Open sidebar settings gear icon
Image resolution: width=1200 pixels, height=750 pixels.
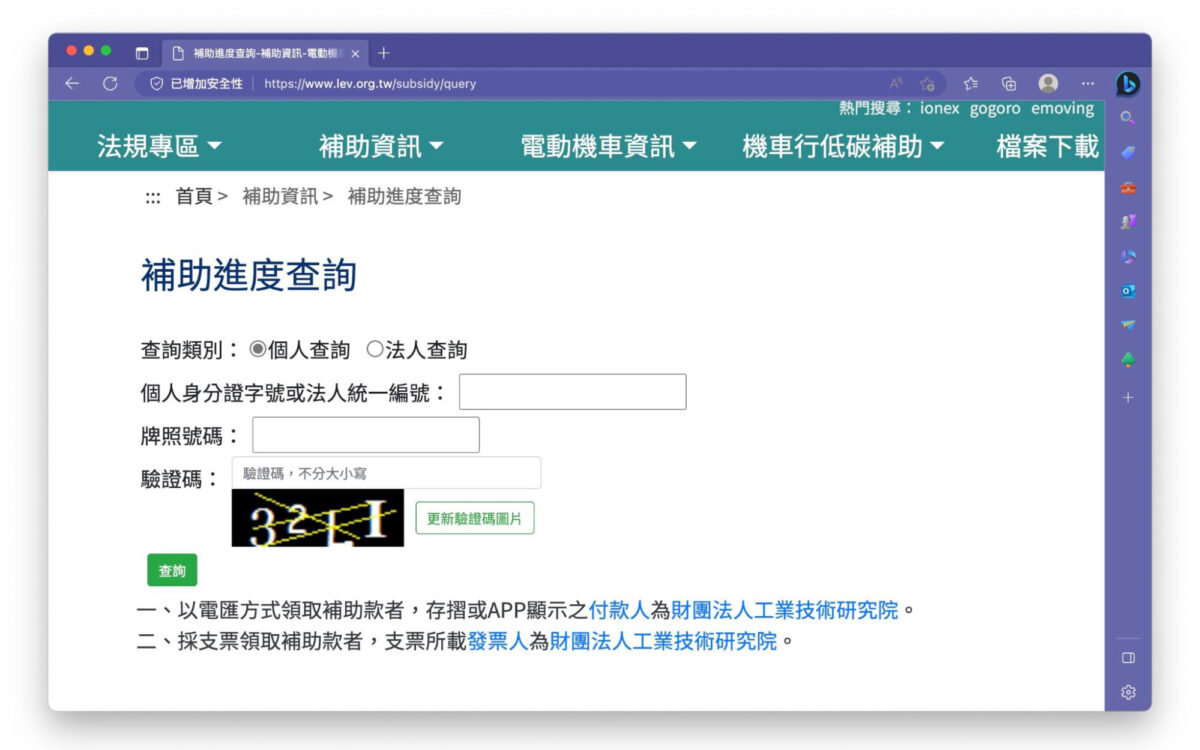[x=1128, y=692]
